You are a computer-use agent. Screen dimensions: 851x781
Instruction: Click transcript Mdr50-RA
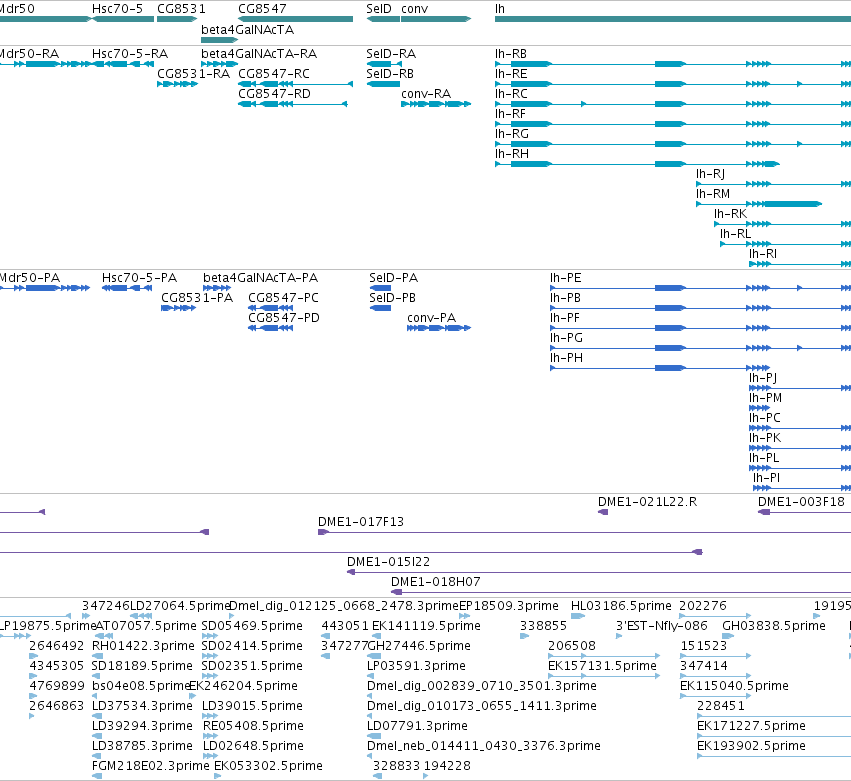tap(29, 54)
